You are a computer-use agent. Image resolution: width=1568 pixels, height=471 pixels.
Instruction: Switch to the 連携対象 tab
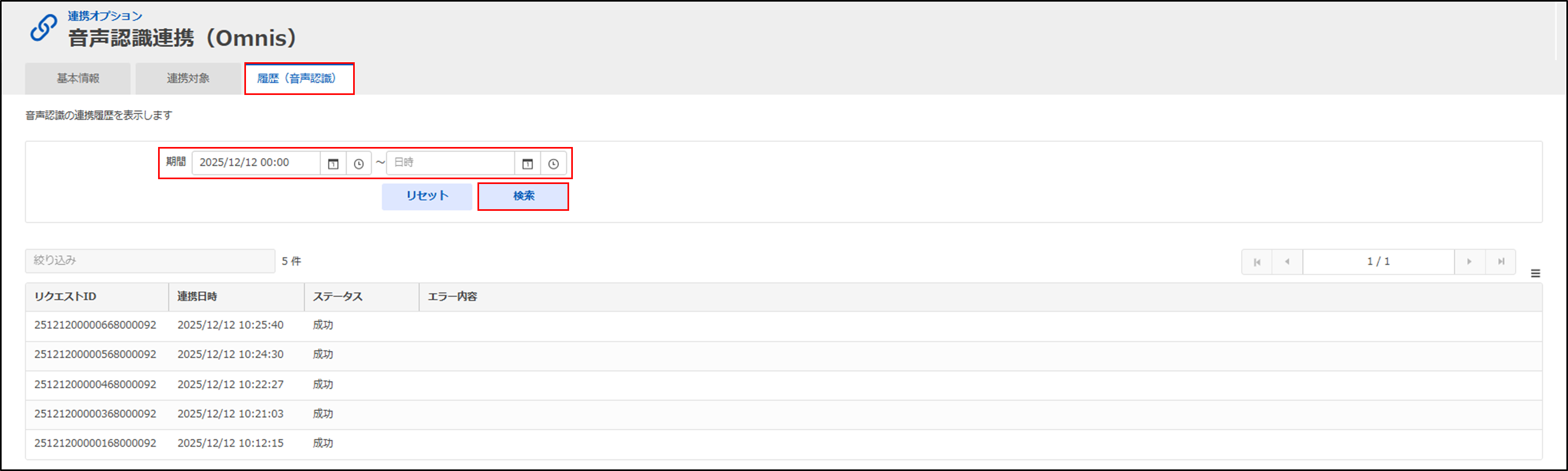click(x=188, y=79)
